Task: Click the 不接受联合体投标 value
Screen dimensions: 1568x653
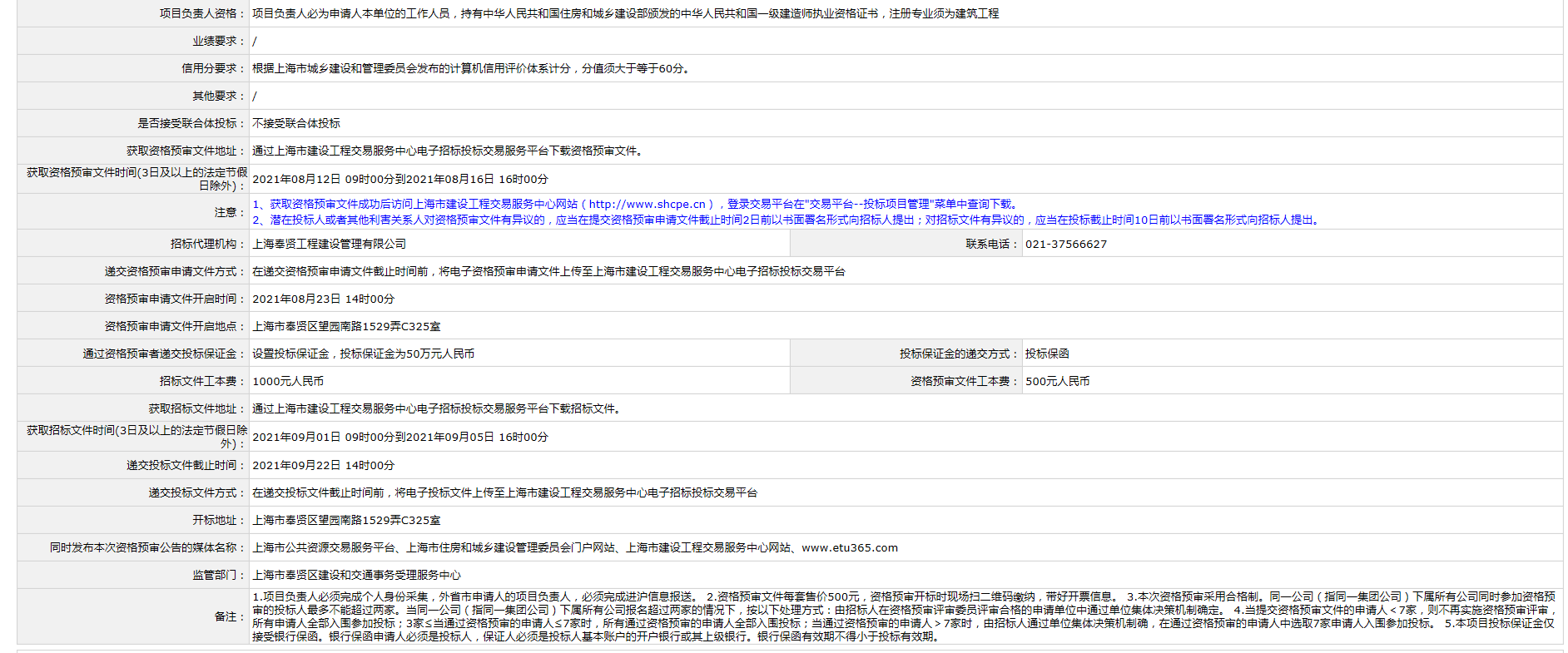Action: click(295, 124)
